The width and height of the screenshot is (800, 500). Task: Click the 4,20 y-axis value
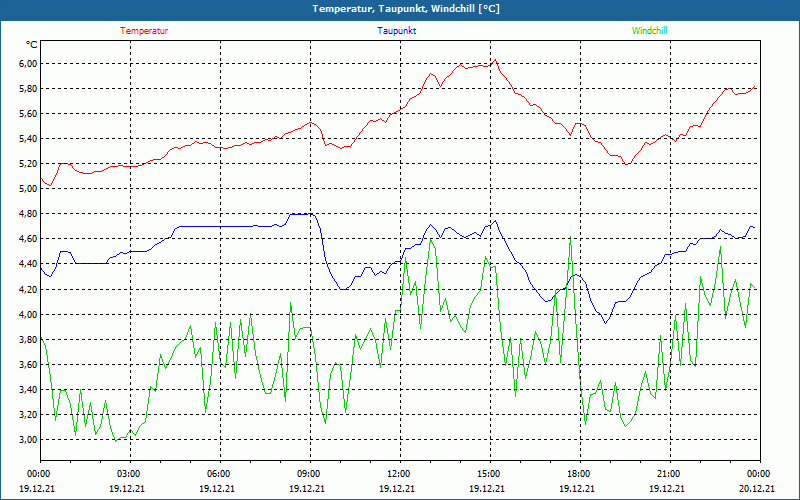[x=28, y=289]
